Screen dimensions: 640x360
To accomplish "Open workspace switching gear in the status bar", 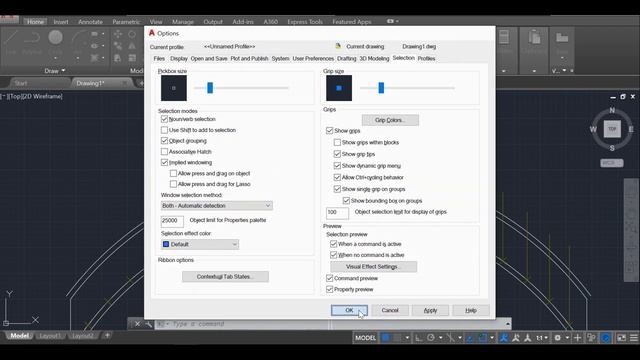I will [557, 338].
